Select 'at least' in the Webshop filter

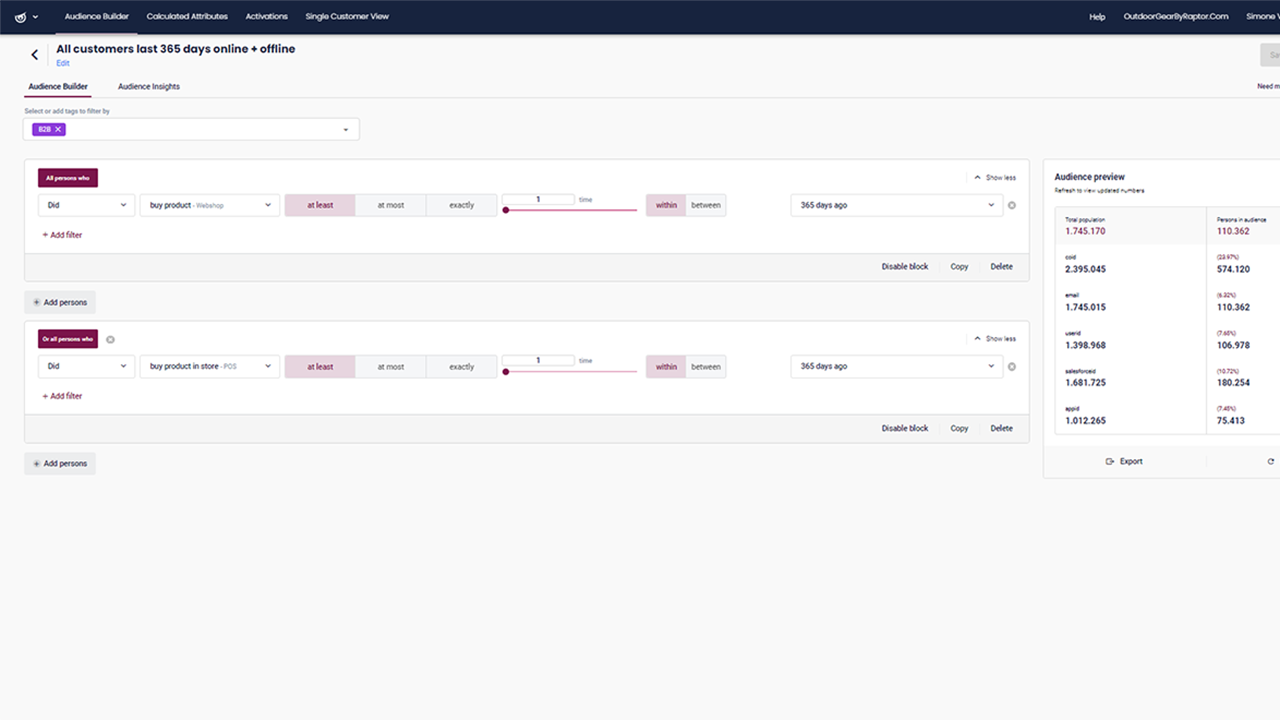pos(320,205)
